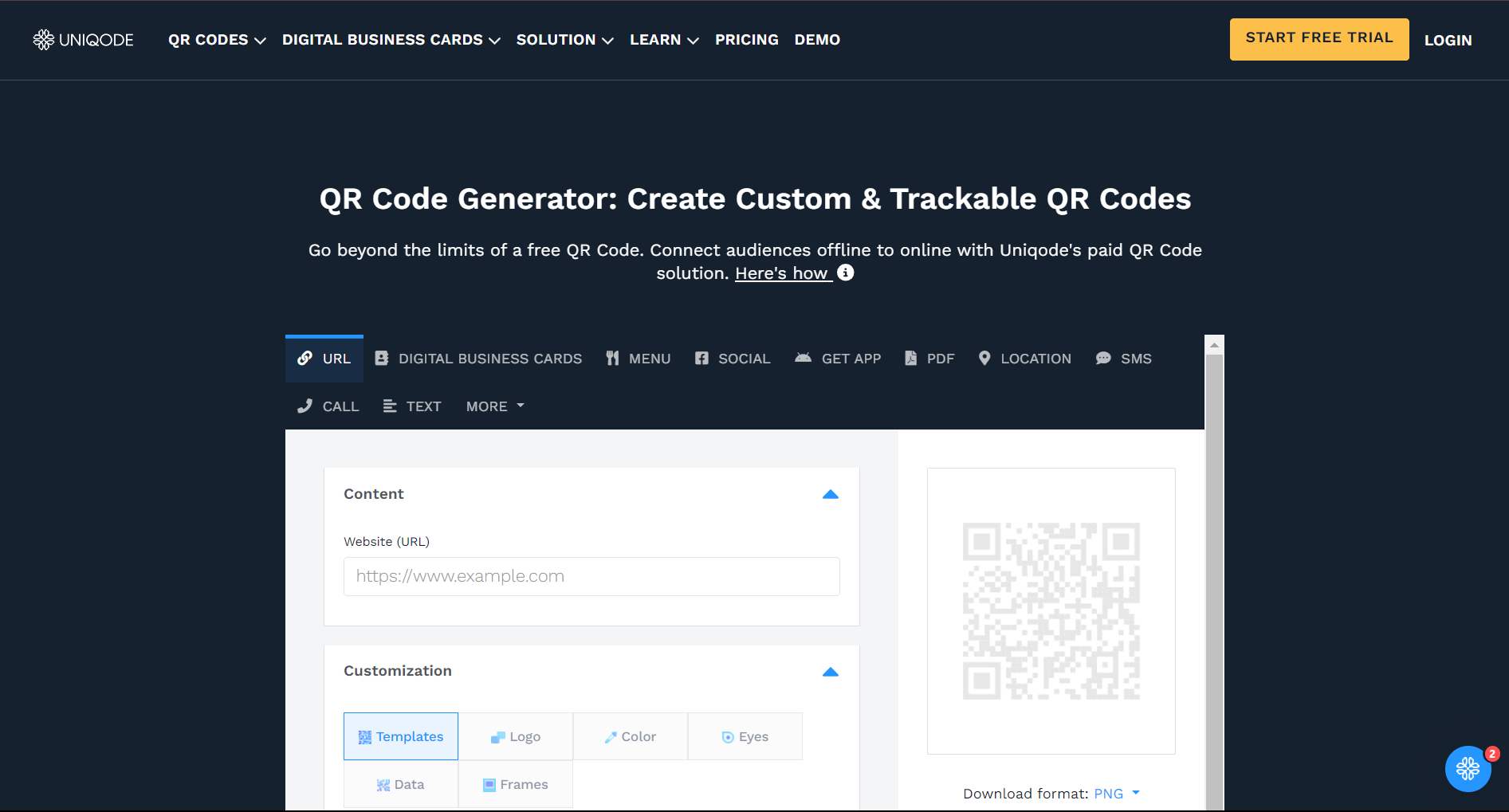Viewport: 1509px width, 812px height.
Task: Open the Data pattern customization tab
Action: coord(400,784)
